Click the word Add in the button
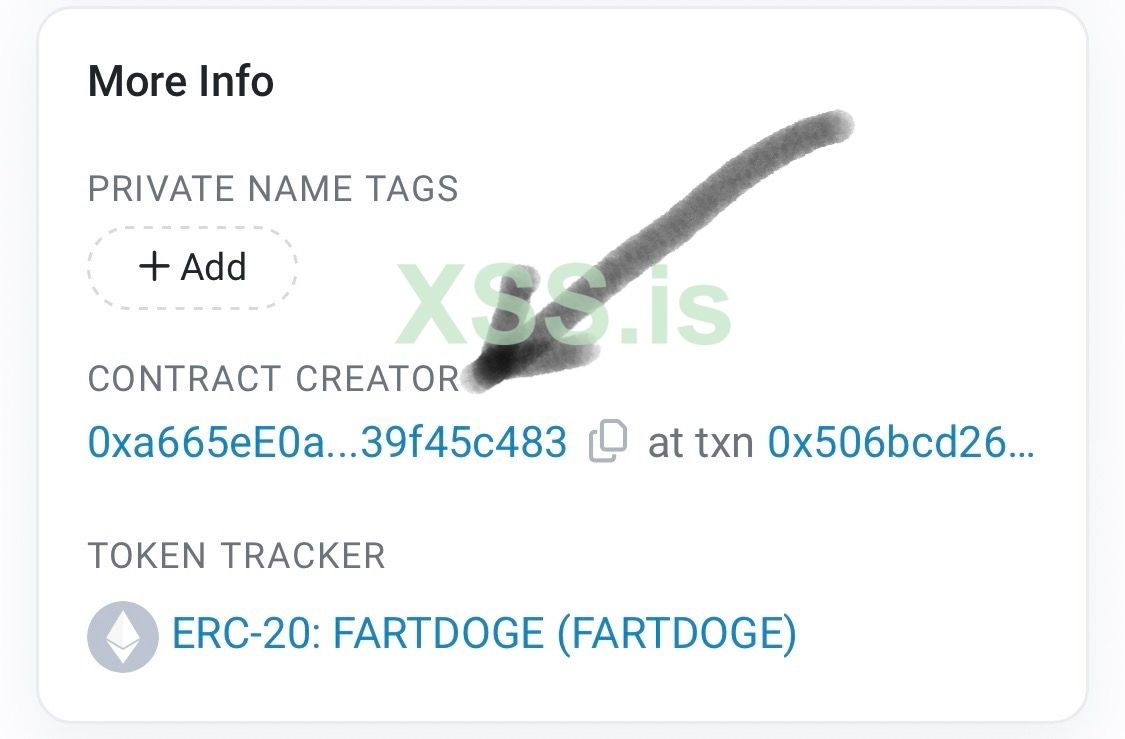1125x739 pixels. [214, 267]
